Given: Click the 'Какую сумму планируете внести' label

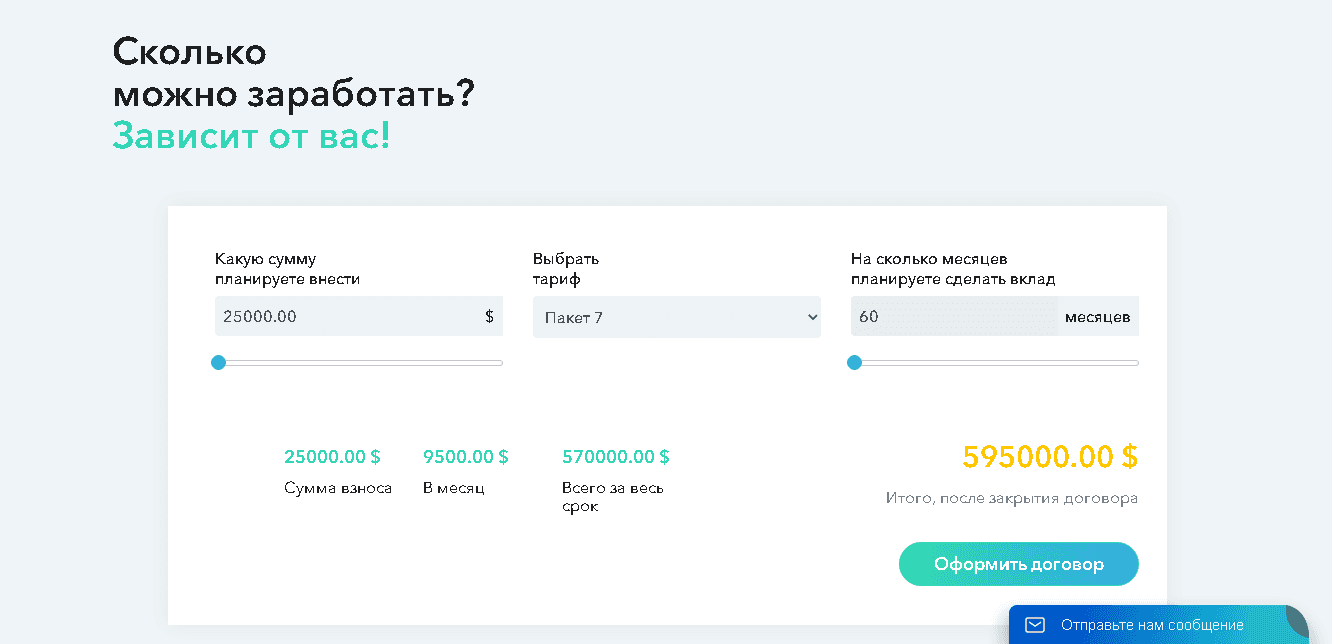Looking at the screenshot, I should (x=287, y=269).
